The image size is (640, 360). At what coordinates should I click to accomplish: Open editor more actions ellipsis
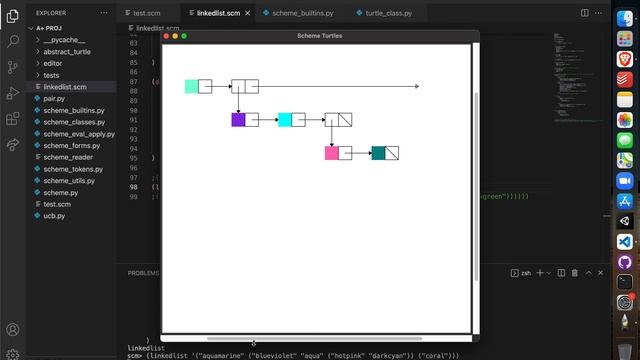pos(598,13)
